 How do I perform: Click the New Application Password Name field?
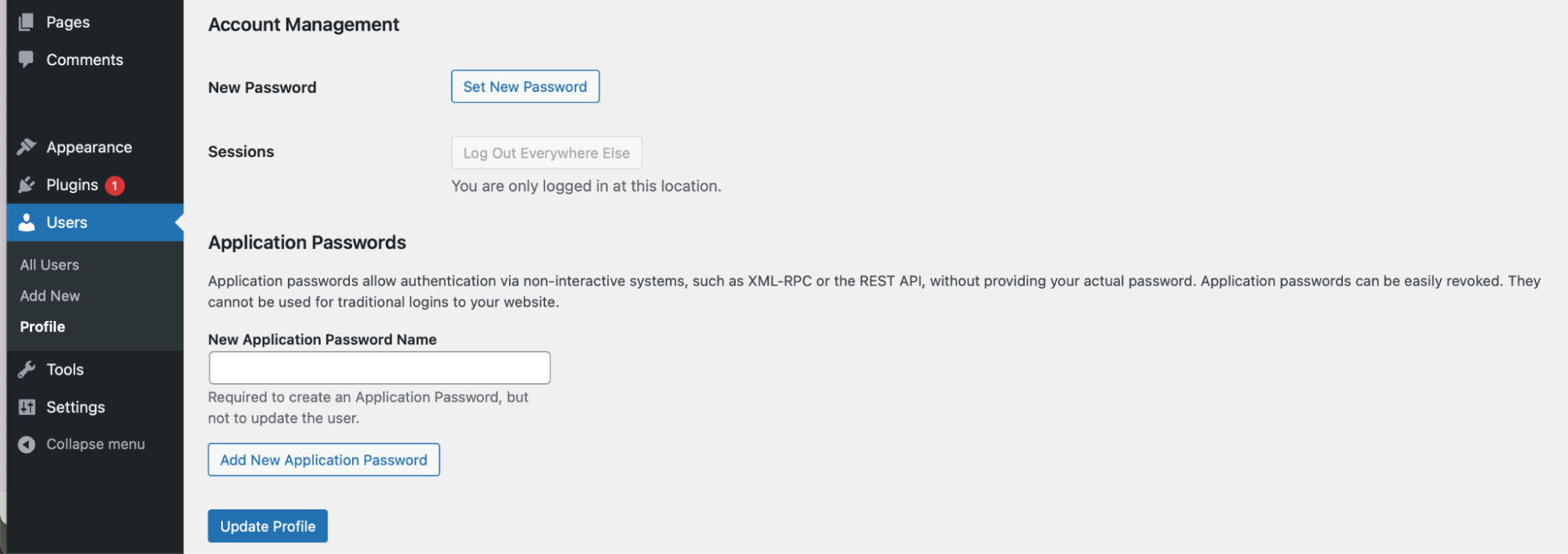pos(379,367)
